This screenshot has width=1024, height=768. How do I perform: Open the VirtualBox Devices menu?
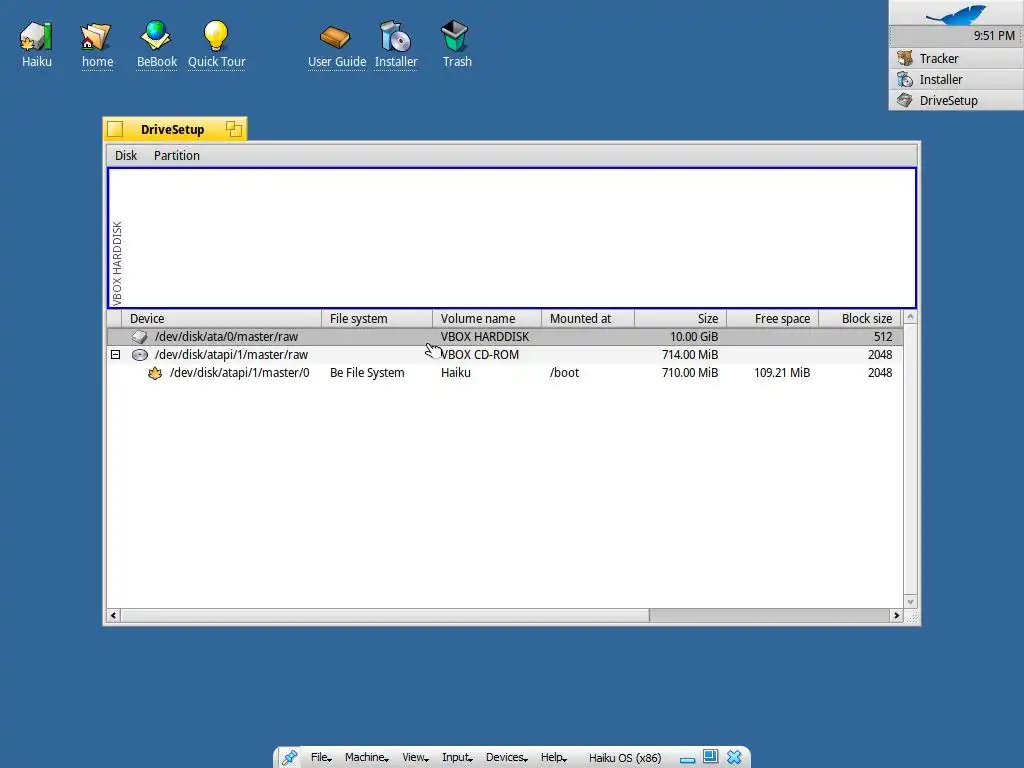tap(506, 758)
